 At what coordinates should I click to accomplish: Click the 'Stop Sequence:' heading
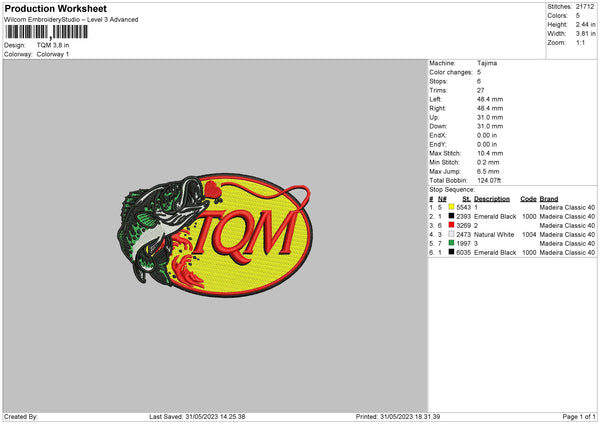pyautogui.click(x=452, y=190)
